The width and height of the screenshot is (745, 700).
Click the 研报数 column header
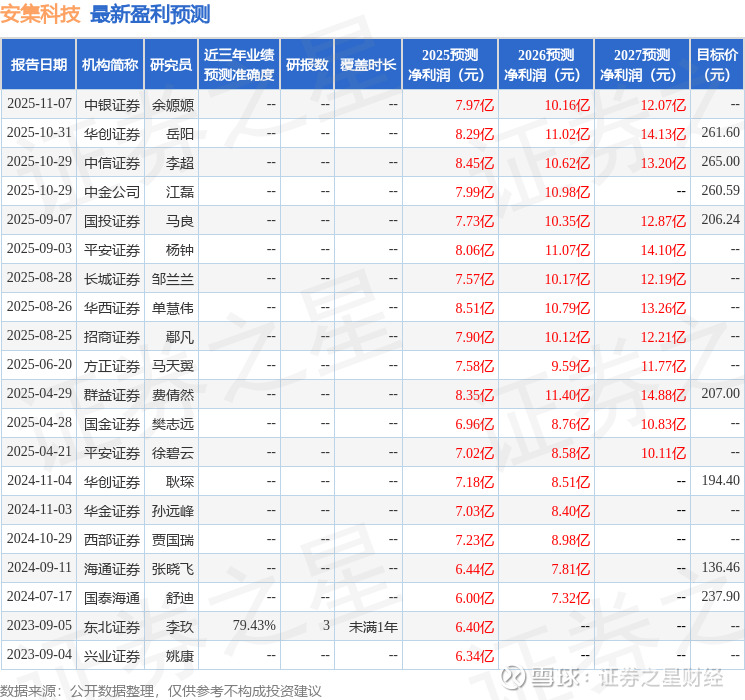pos(307,65)
